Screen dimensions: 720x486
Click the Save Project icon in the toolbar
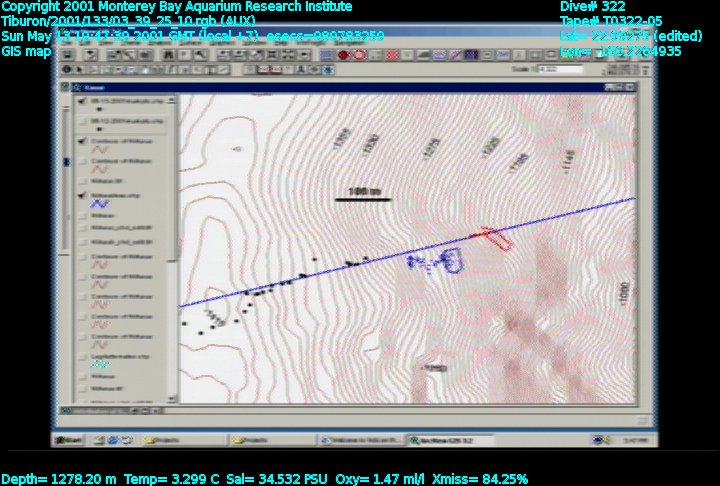pos(68,55)
